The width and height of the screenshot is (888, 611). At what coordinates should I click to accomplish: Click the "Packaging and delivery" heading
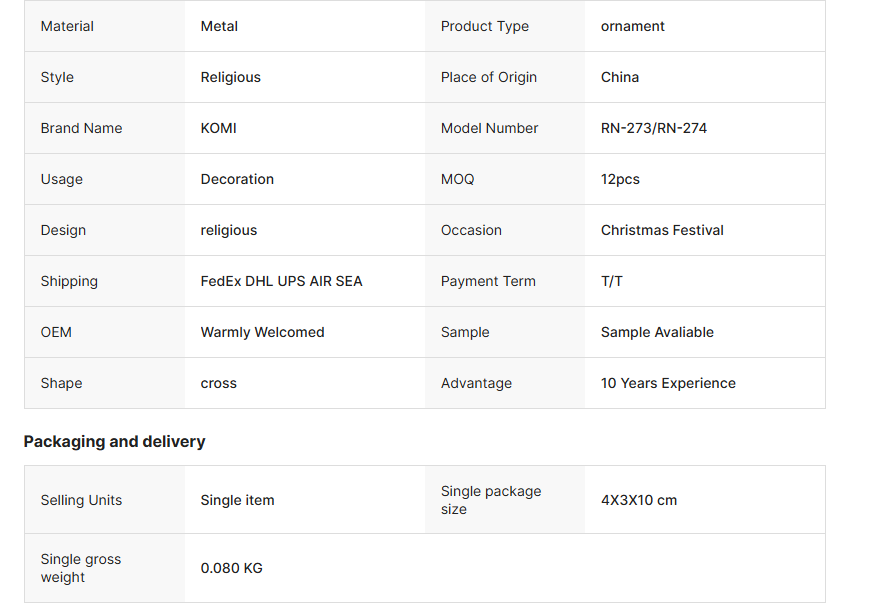click(x=114, y=441)
